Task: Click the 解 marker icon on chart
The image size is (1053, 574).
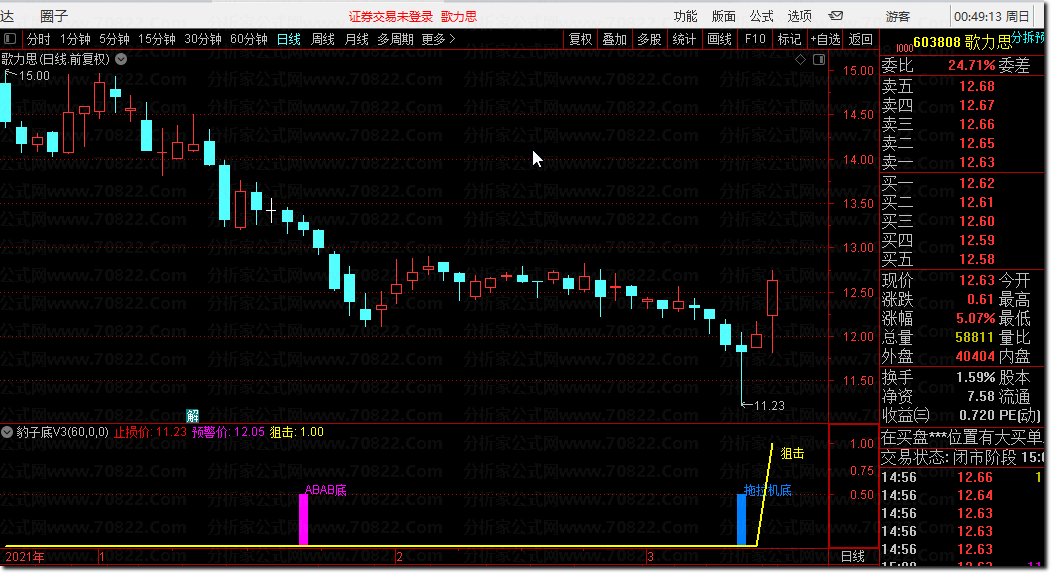Action: [193, 416]
